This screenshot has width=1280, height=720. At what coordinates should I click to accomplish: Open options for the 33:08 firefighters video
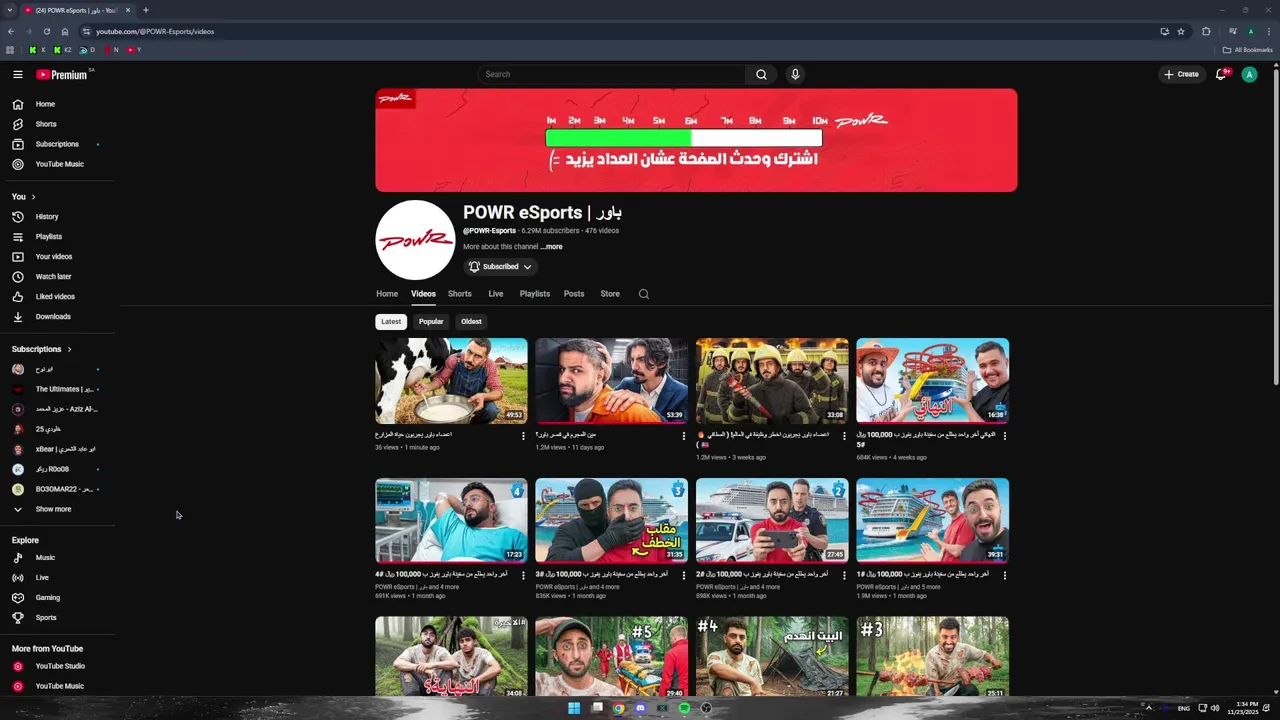point(844,436)
